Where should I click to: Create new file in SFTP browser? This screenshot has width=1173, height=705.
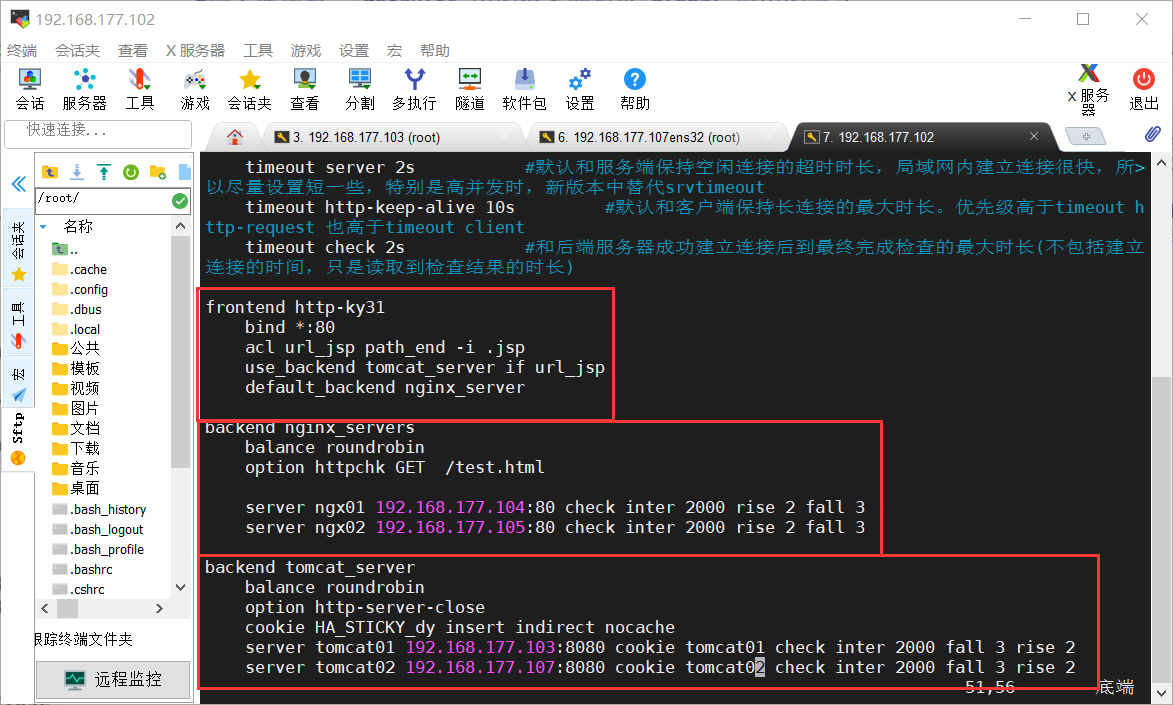185,172
